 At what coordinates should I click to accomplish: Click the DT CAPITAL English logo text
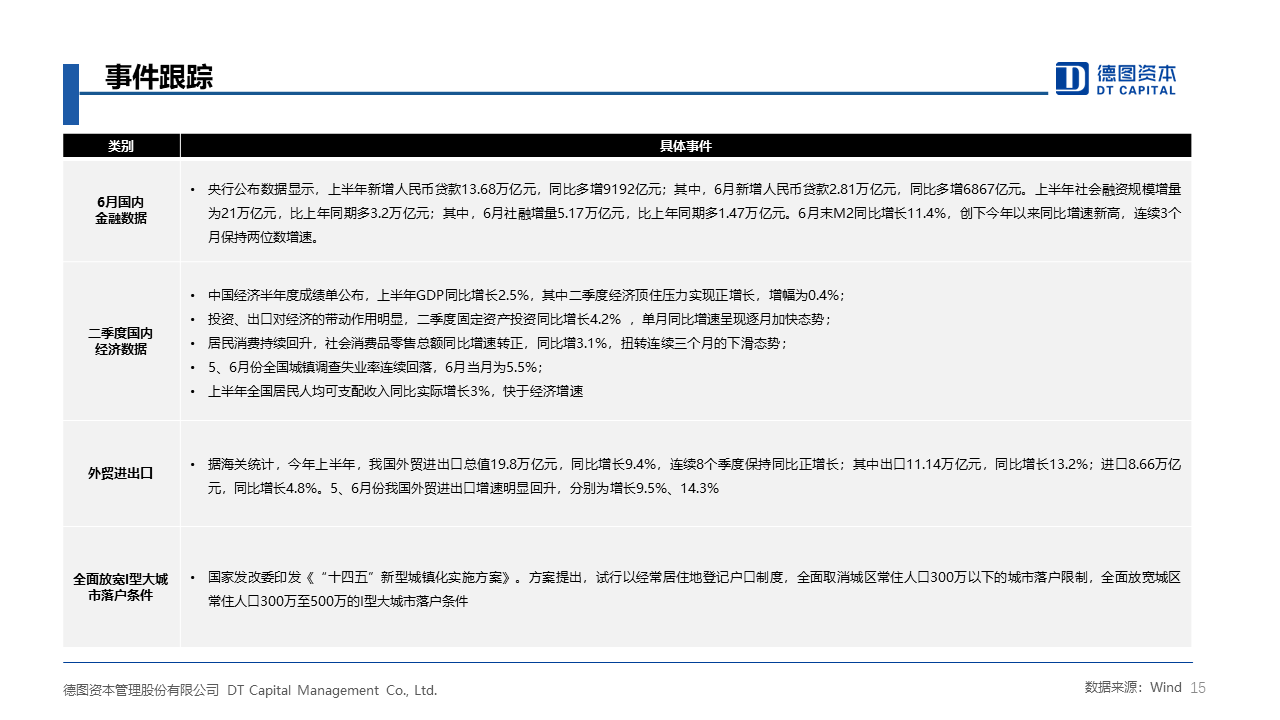pyautogui.click(x=1136, y=90)
